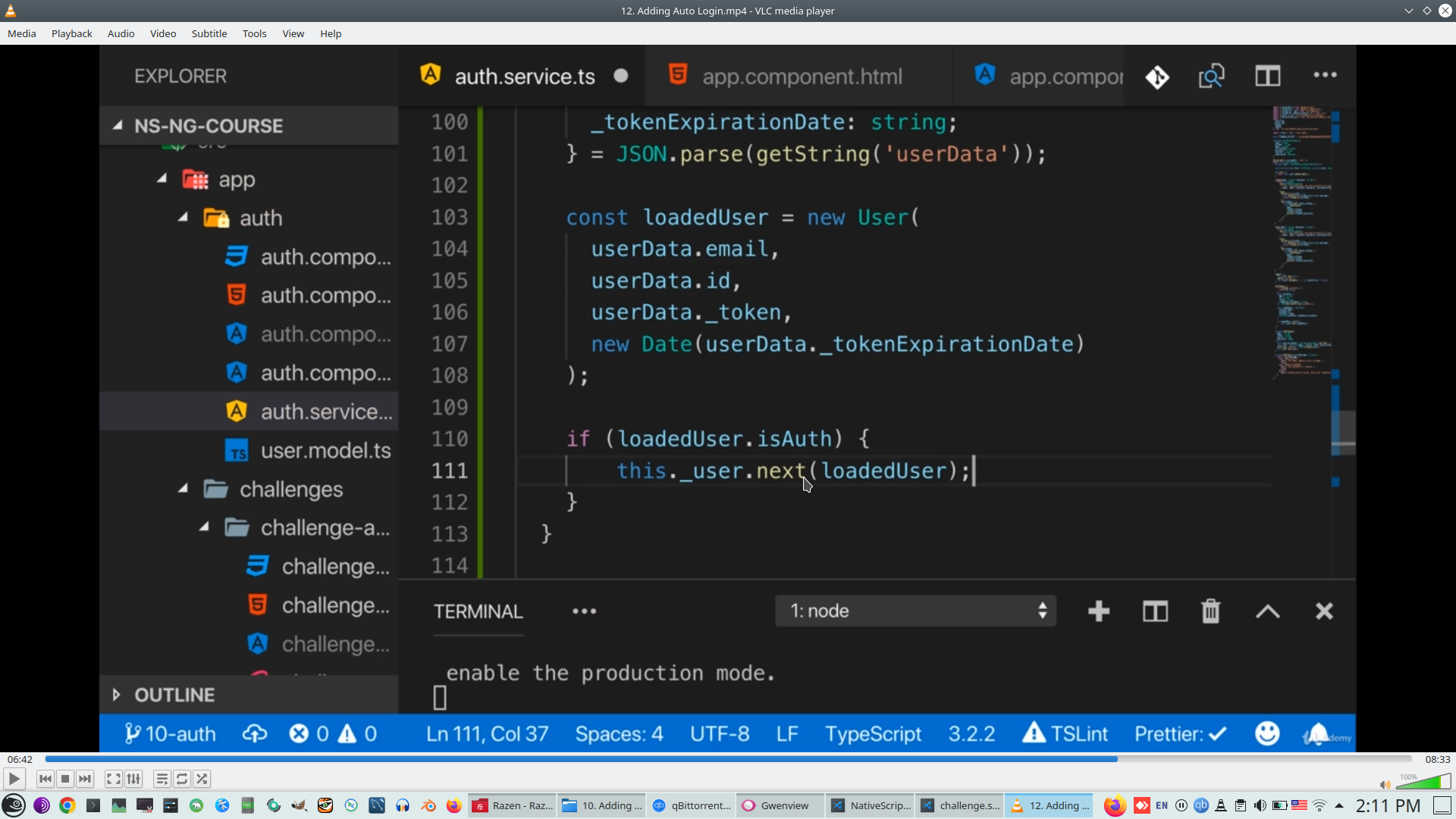The image size is (1456, 819).
Task: Seek on the video progress bar
Action: [728, 759]
